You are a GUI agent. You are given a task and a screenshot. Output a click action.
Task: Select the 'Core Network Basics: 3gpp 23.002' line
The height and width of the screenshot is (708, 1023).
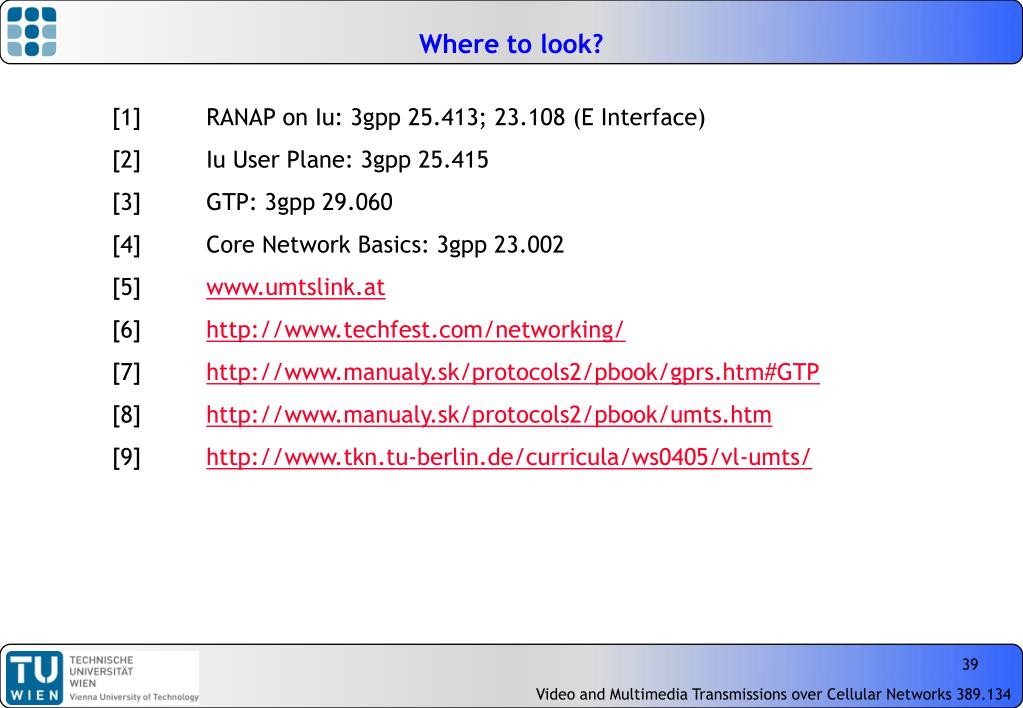(385, 245)
